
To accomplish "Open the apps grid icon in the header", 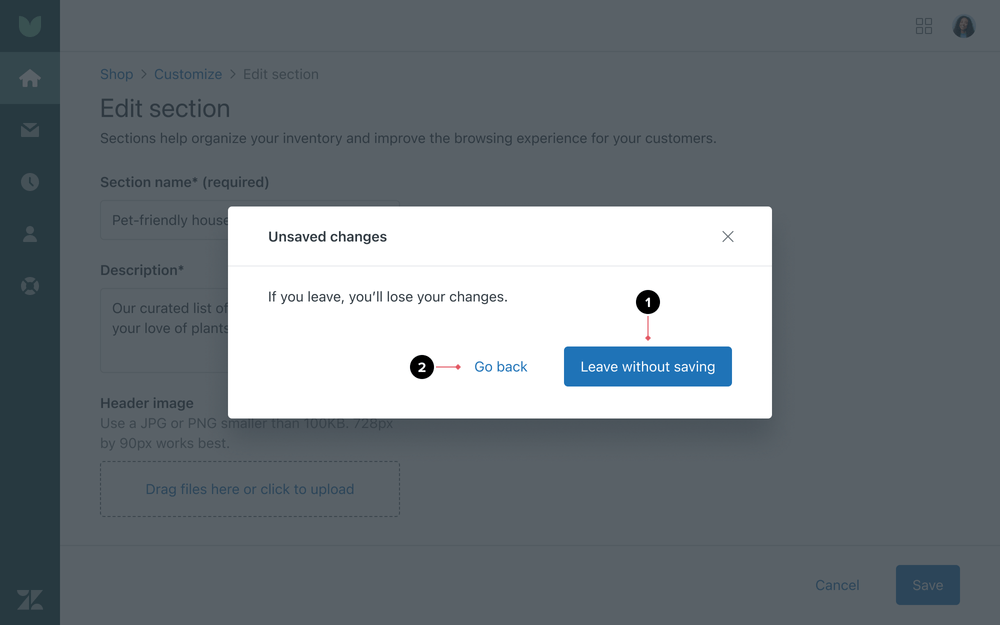I will [924, 26].
